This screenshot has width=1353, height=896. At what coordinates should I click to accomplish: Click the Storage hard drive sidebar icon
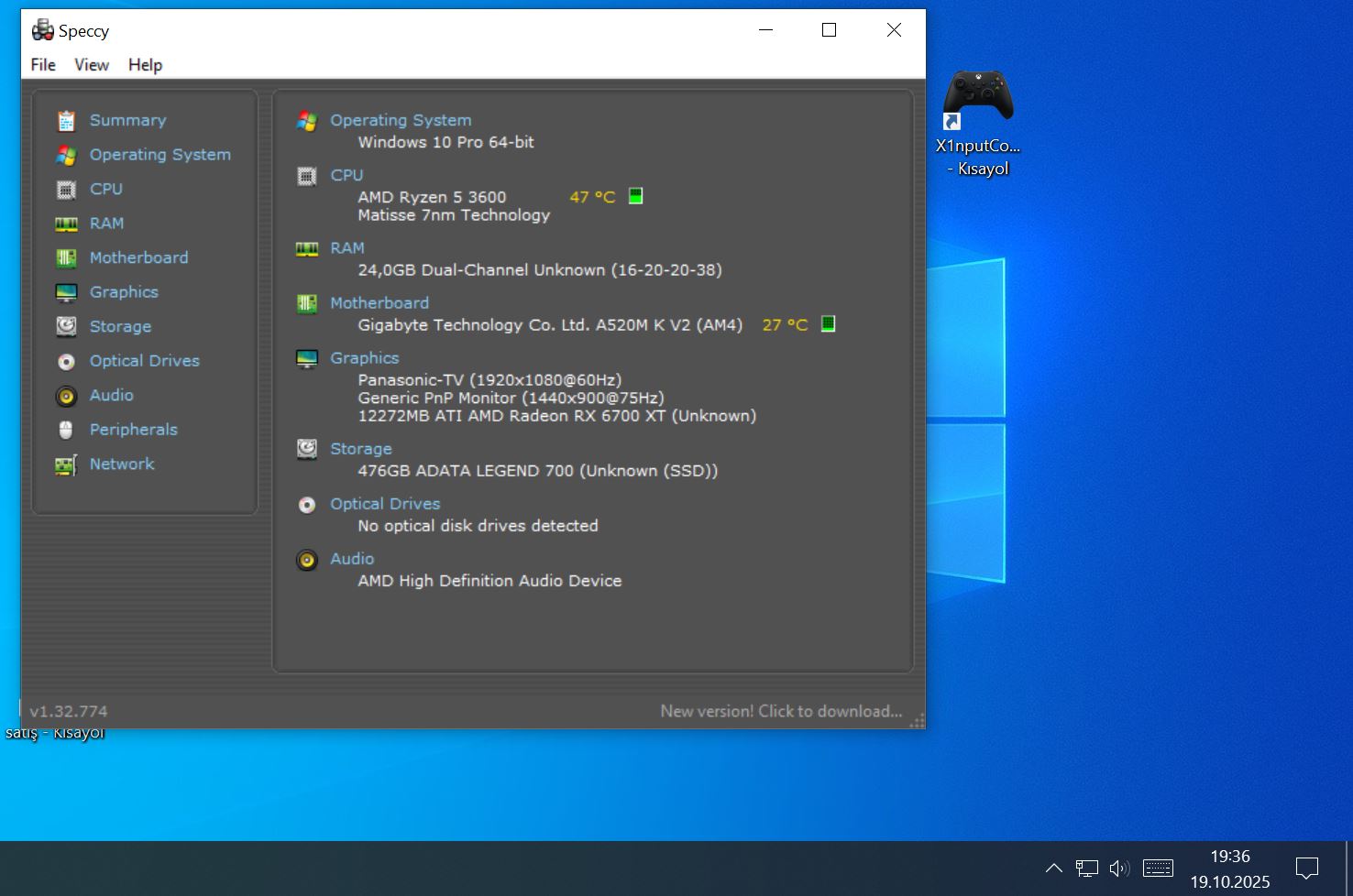[x=66, y=327]
